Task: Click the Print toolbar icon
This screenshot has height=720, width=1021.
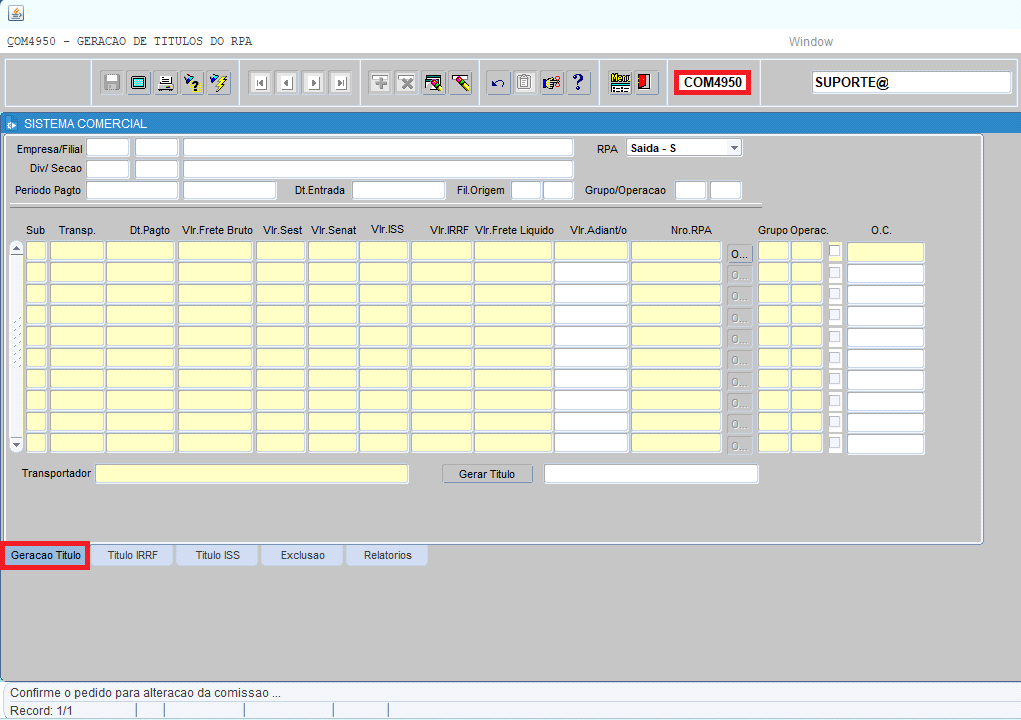Action: 165,83
